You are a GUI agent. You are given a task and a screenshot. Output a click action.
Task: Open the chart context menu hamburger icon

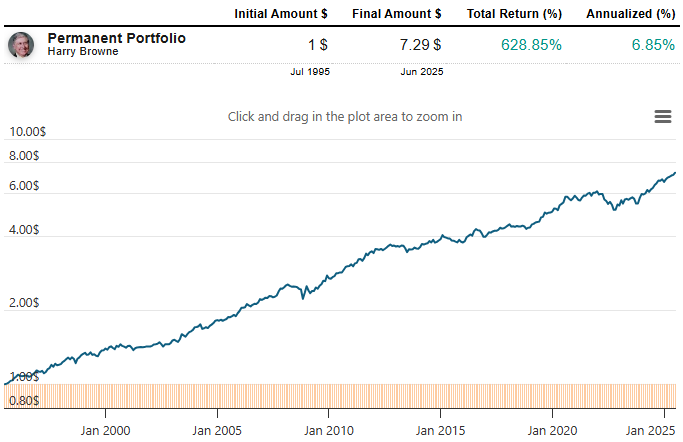[662, 117]
